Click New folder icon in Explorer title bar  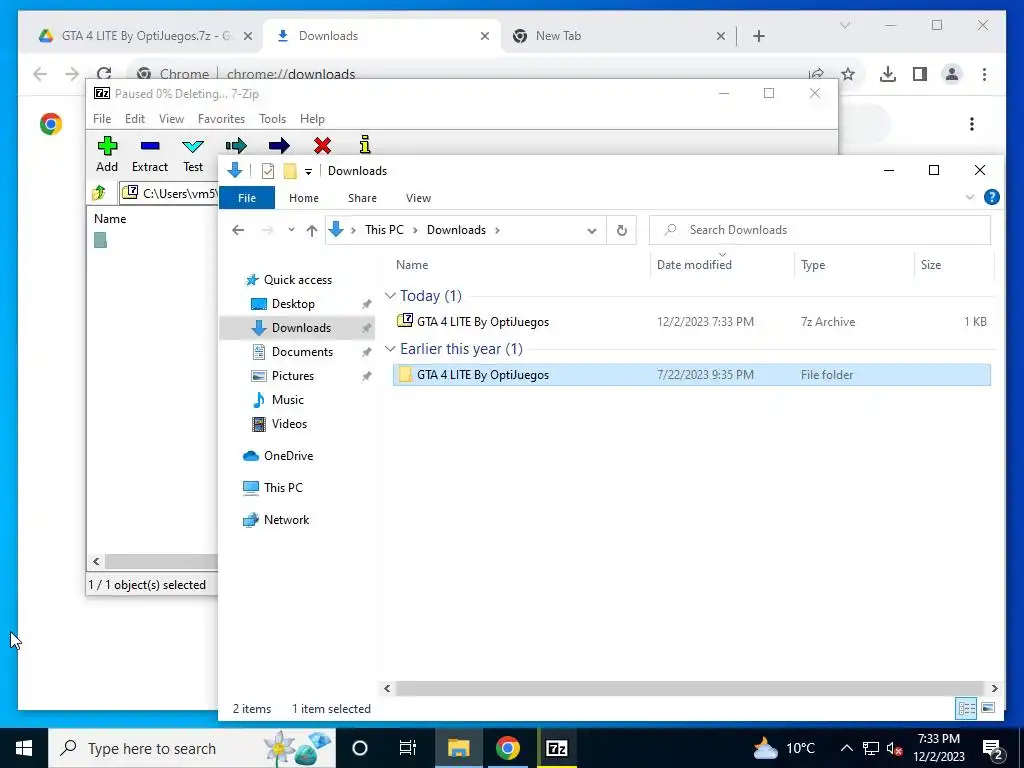290,171
